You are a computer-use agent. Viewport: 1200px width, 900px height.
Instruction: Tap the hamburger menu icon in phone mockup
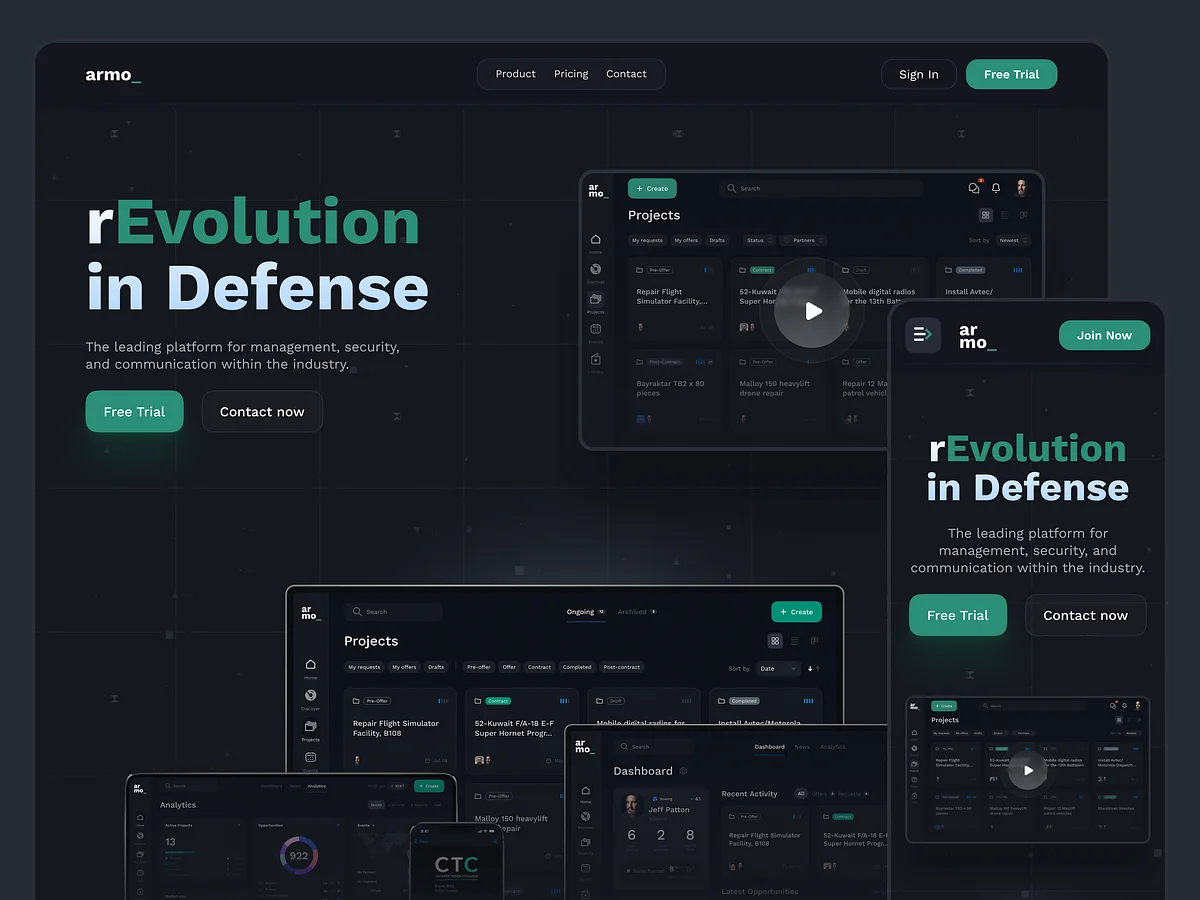(x=923, y=335)
